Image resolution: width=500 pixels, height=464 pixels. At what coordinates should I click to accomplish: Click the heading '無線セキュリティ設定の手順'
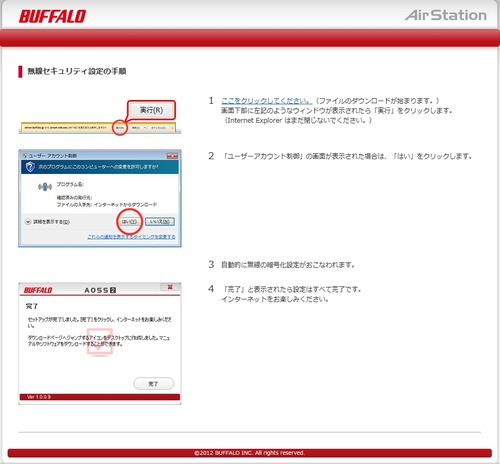(77, 71)
